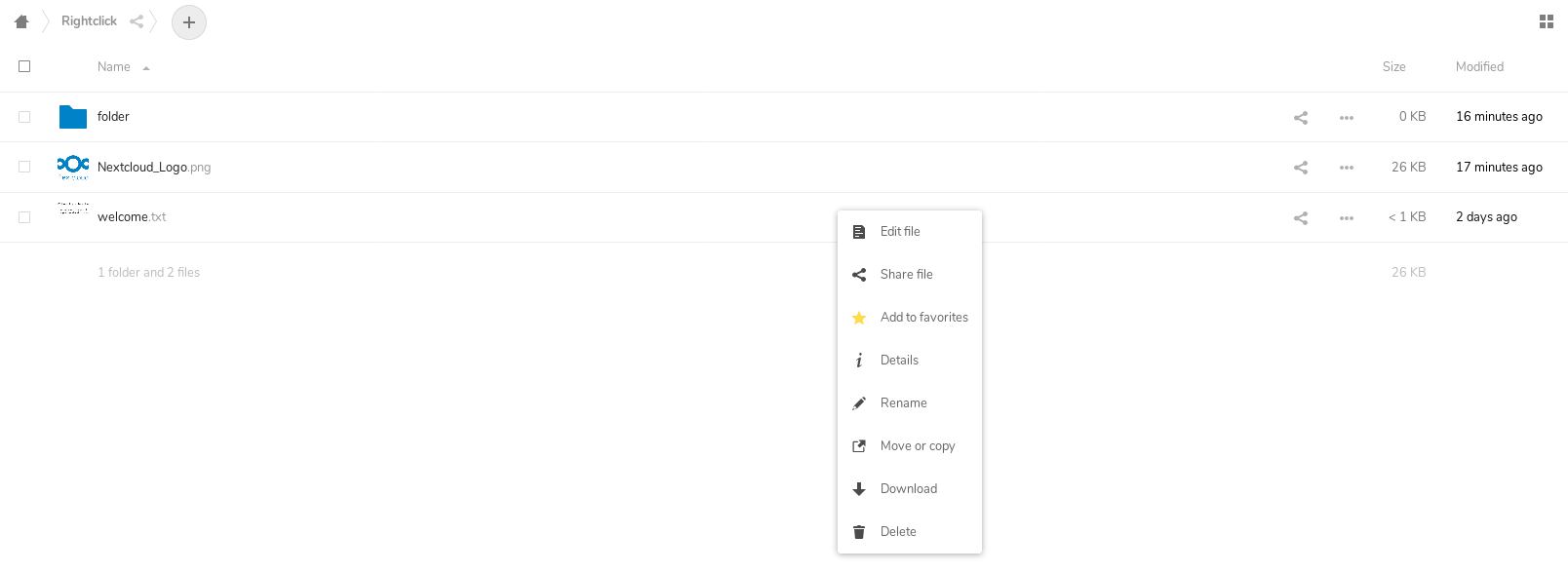Viewport: 1568px width, 573px height.
Task: Switch to grid view
Action: tap(1546, 21)
